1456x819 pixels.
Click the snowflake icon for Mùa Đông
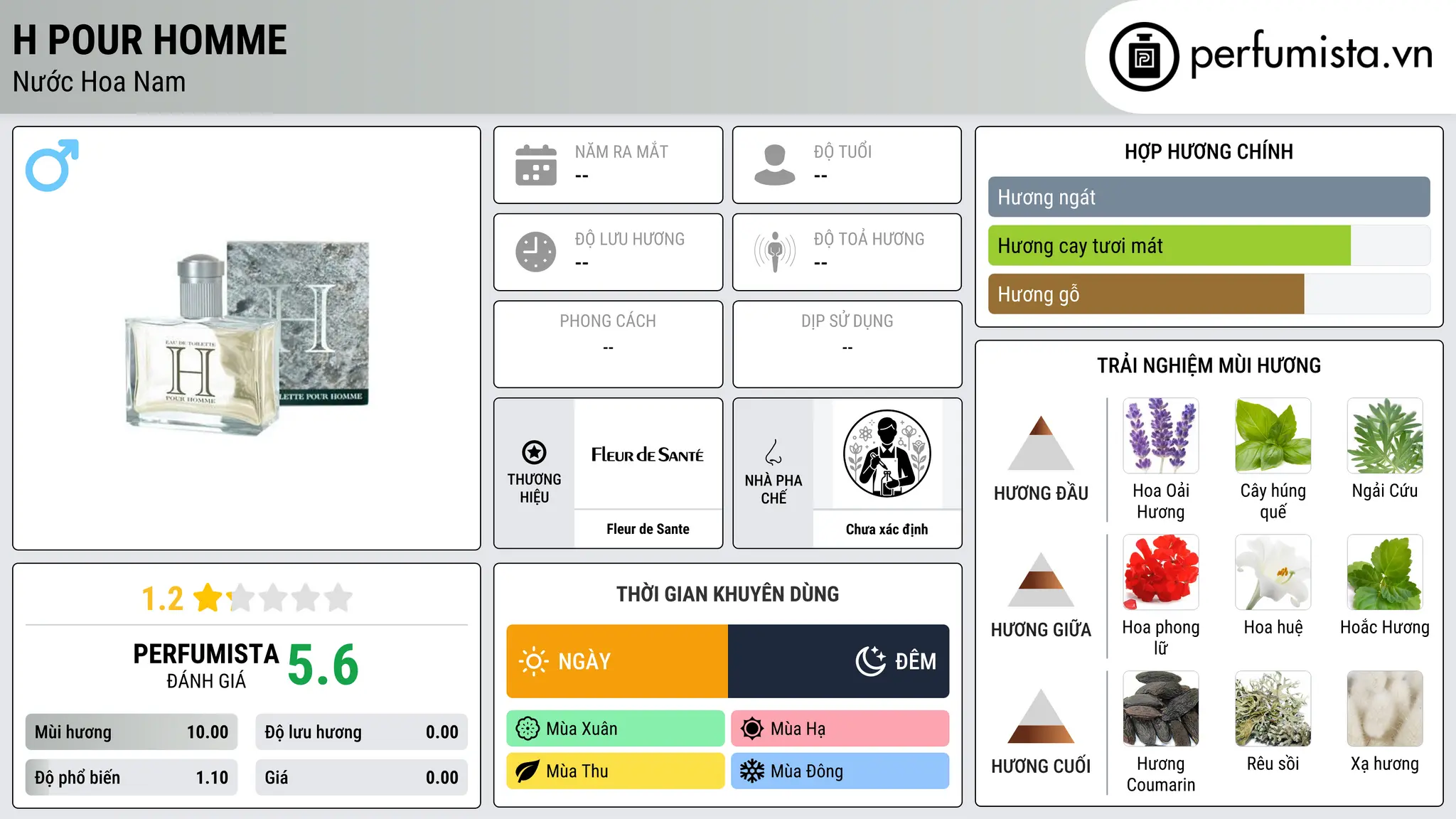coord(752,771)
